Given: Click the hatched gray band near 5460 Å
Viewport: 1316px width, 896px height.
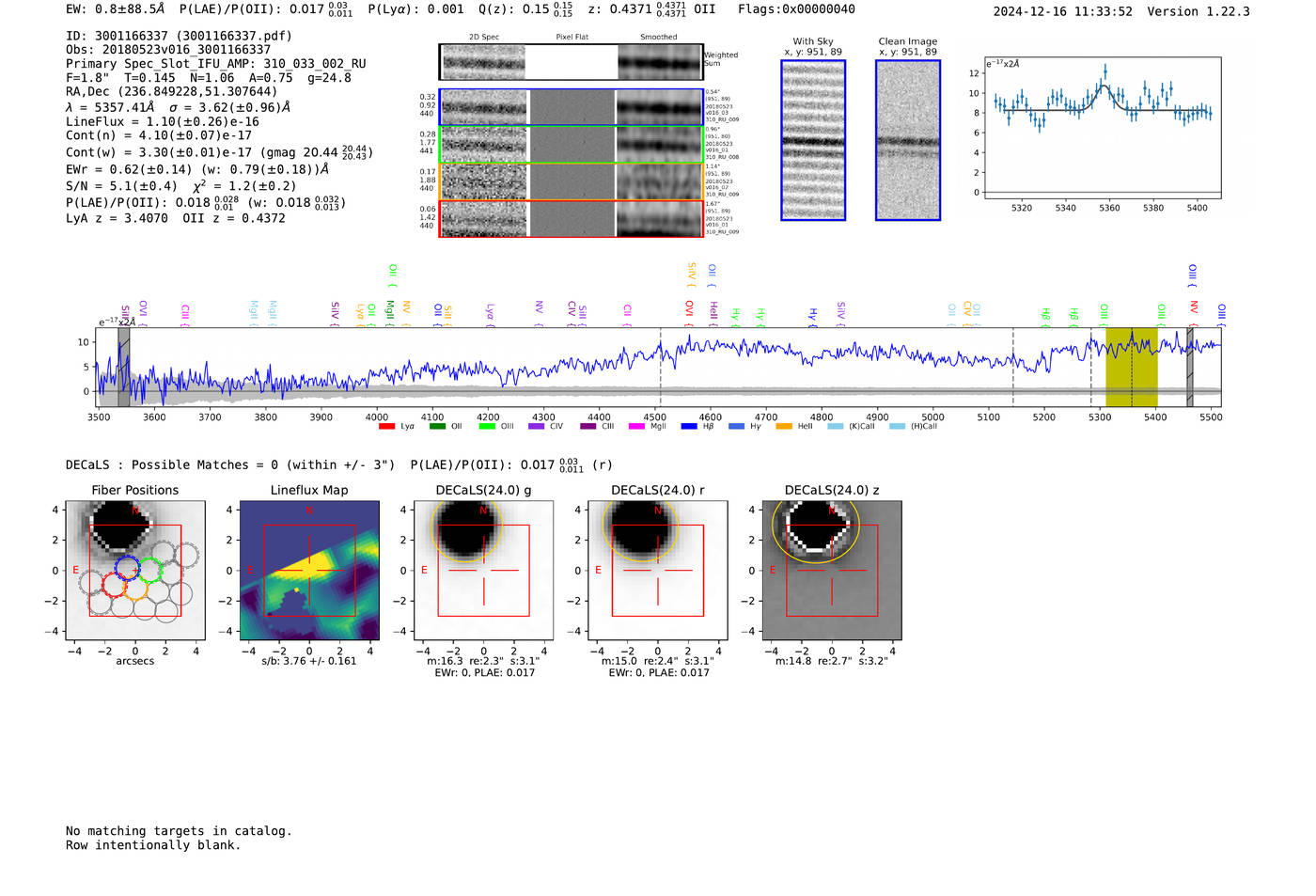Looking at the screenshot, I should (1190, 368).
